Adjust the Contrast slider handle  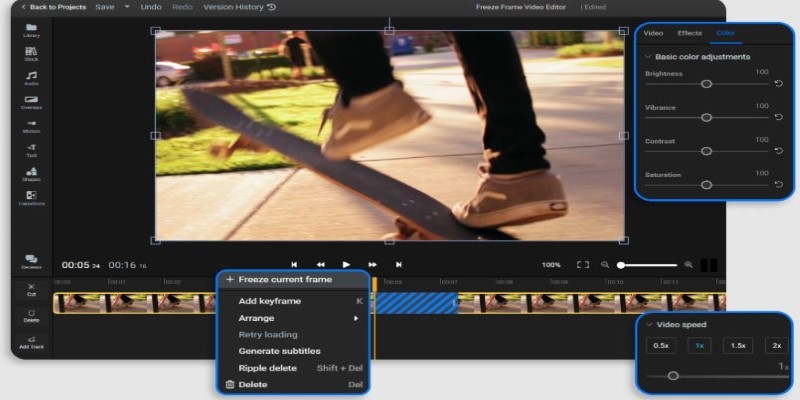[706, 151]
